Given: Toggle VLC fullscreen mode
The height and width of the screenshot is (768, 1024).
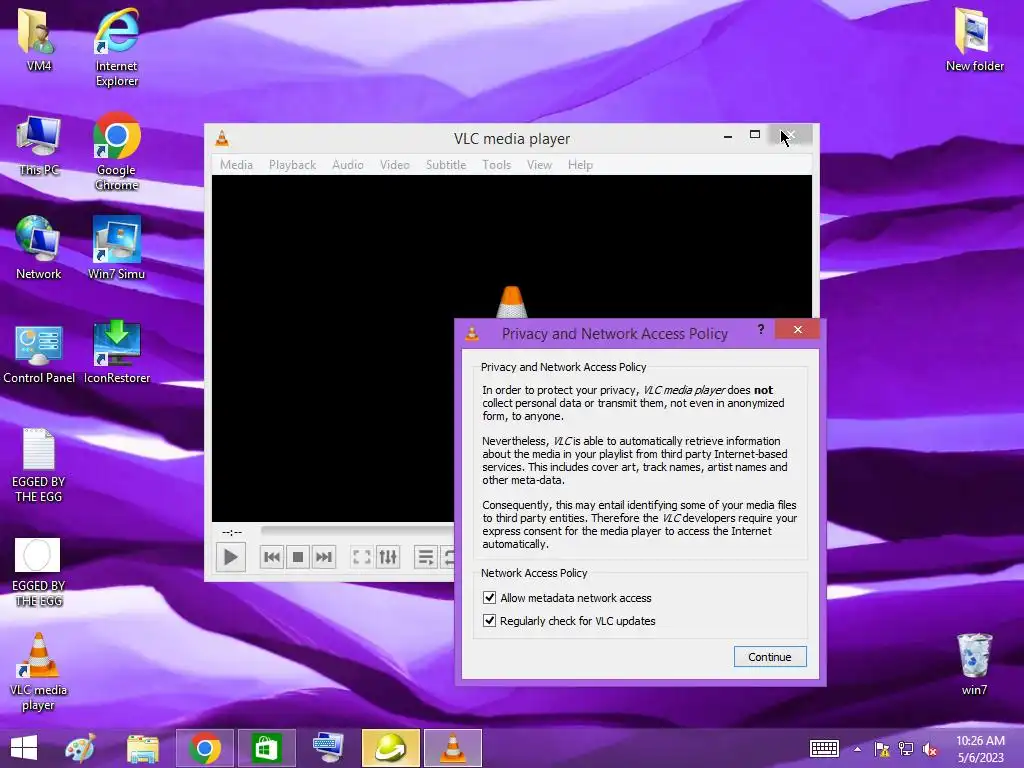Looking at the screenshot, I should pos(361,557).
